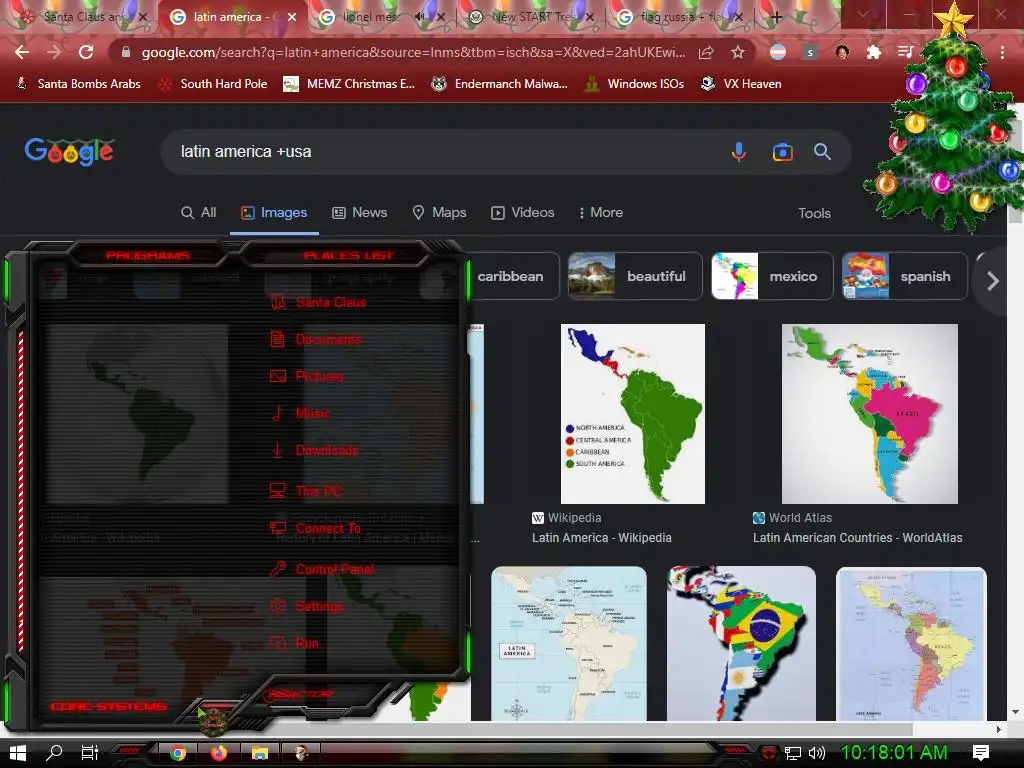Submit the search with the magnifier icon

point(822,152)
